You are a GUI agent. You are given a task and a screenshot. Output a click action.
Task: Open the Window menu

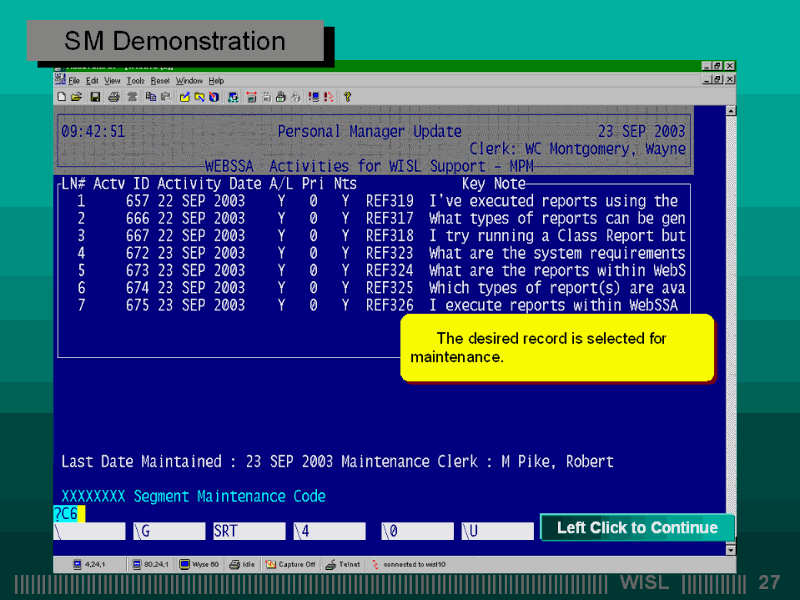coord(189,80)
